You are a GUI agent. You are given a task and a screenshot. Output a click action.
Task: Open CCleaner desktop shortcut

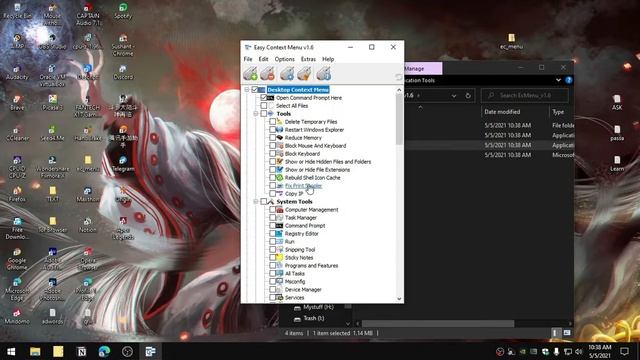coord(17,133)
